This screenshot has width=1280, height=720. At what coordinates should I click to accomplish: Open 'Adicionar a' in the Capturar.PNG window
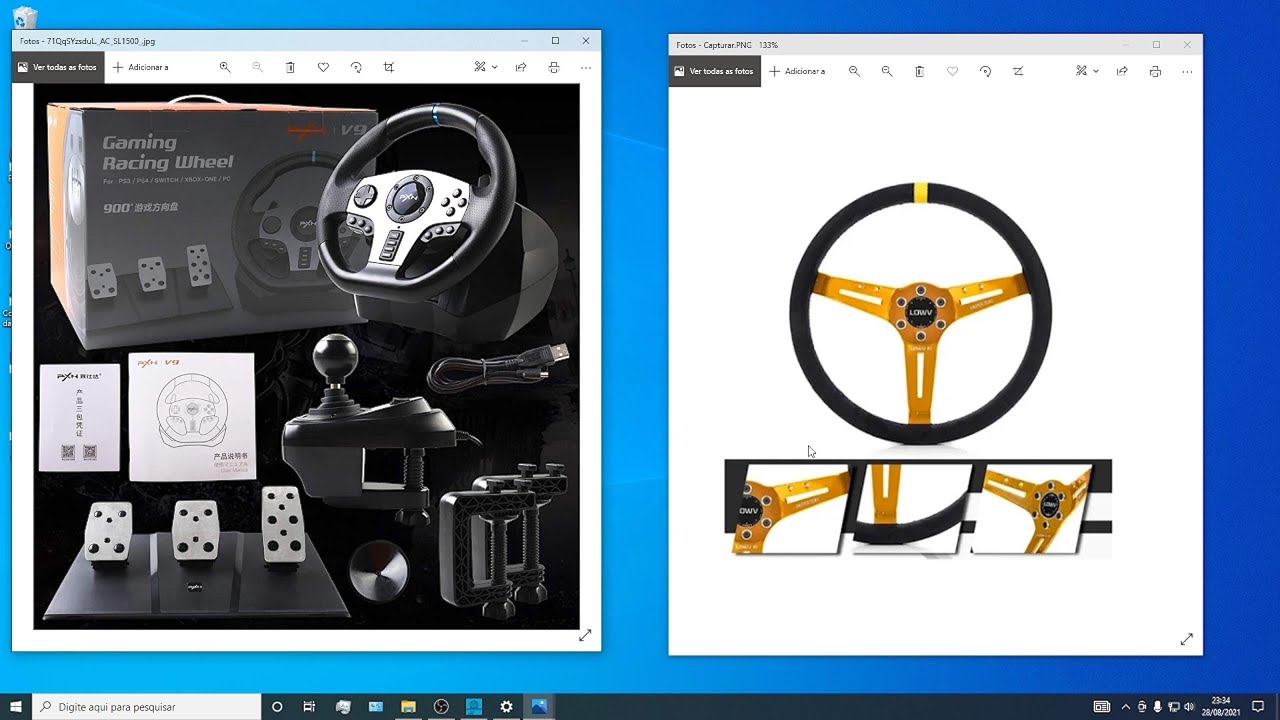[x=797, y=71]
